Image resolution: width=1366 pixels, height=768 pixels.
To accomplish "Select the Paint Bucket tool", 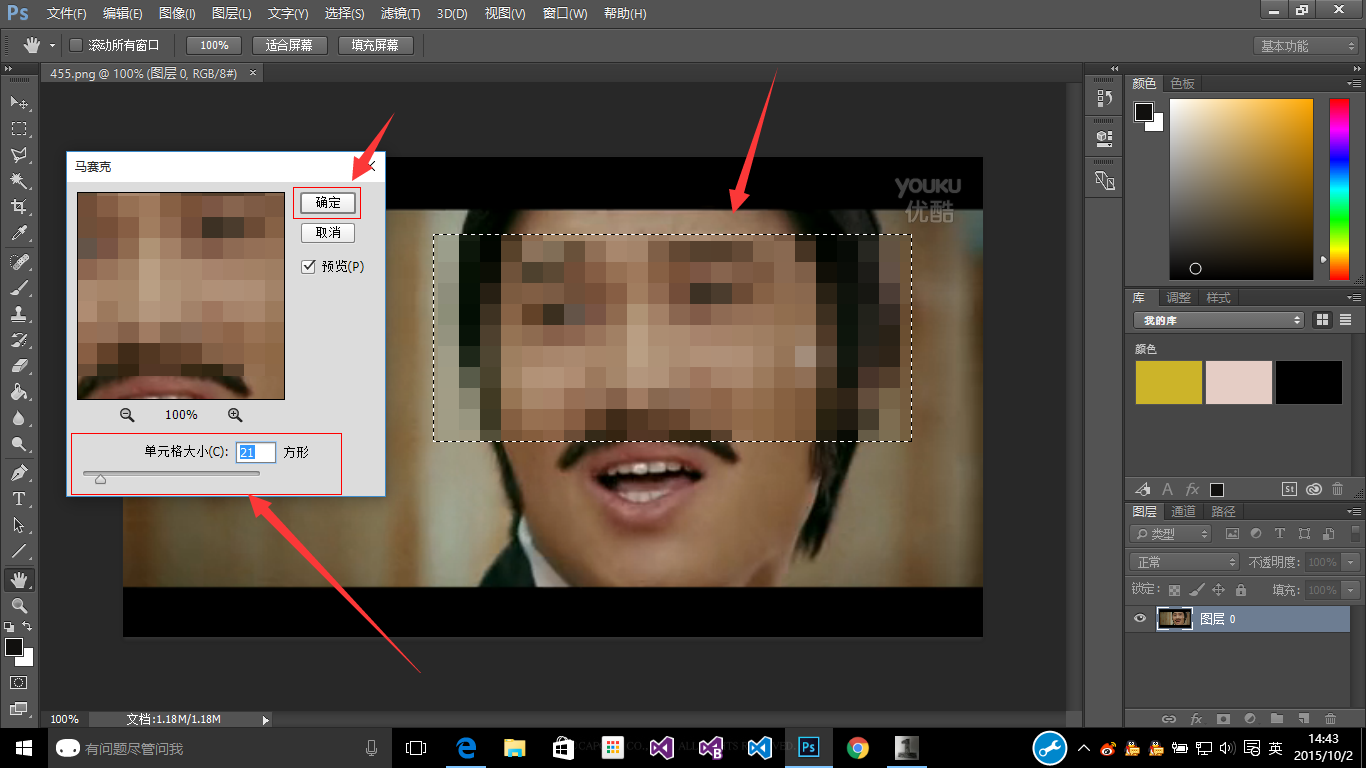I will (19, 392).
